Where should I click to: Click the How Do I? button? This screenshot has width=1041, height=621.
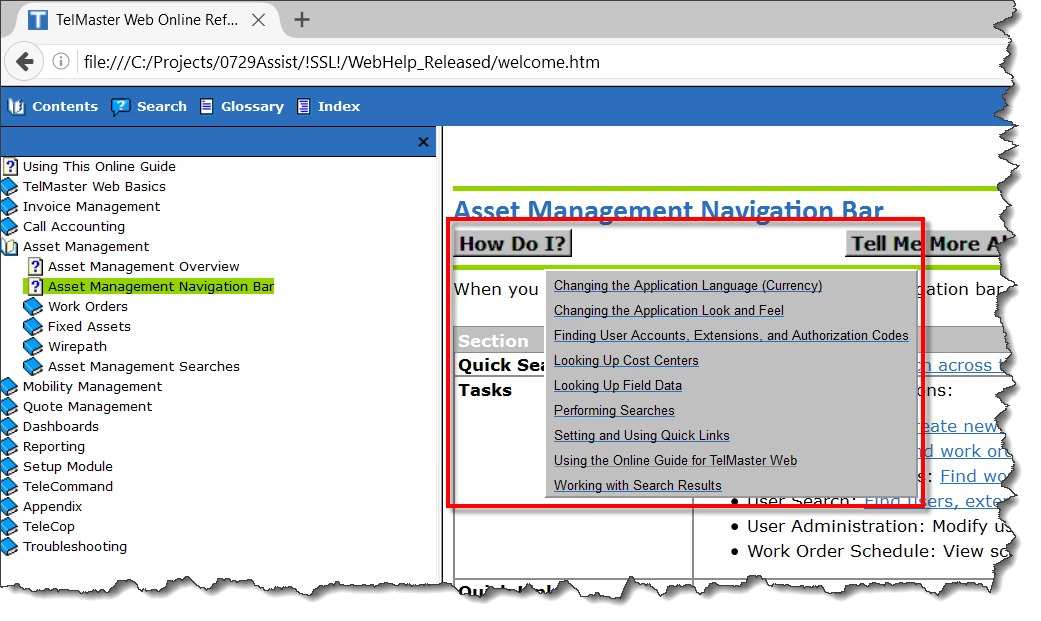(512, 244)
